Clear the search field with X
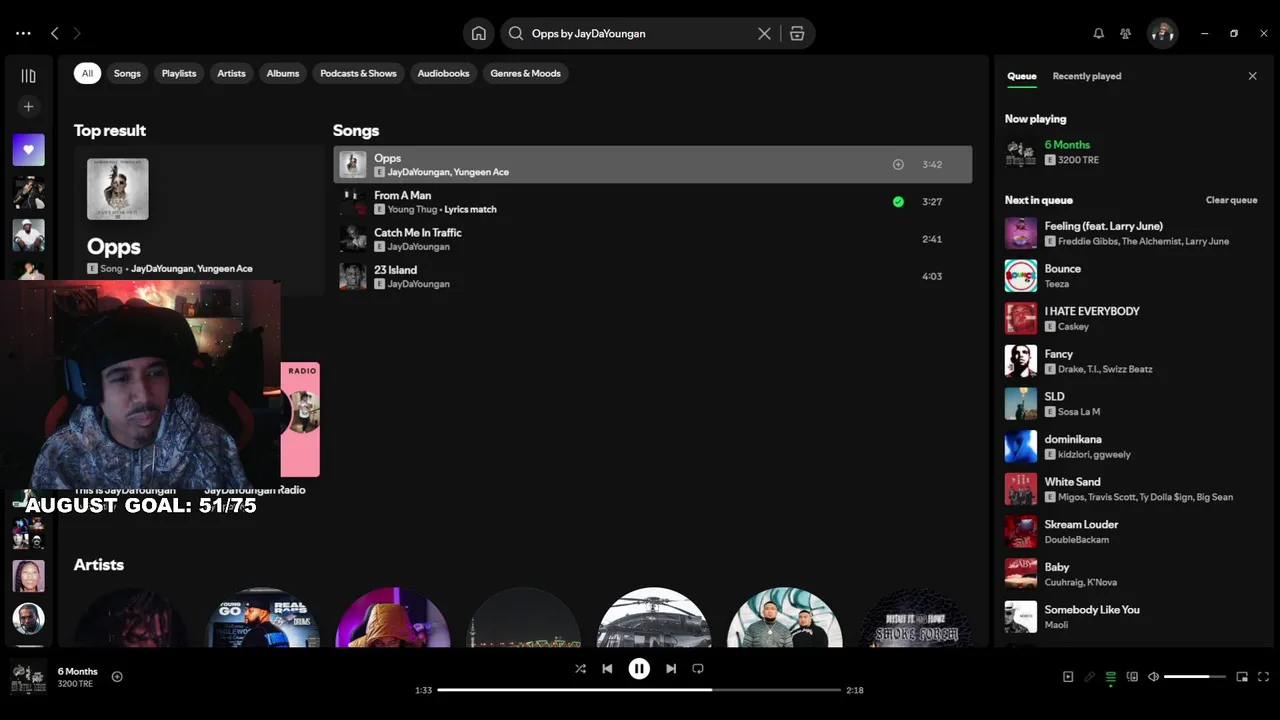 point(764,33)
